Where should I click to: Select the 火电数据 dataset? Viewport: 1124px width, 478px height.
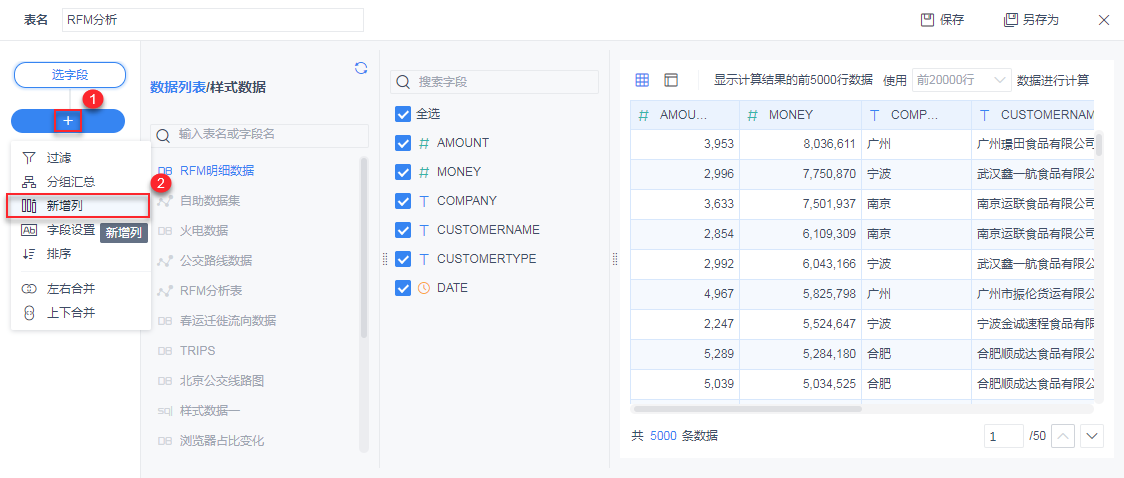pyautogui.click(x=204, y=230)
